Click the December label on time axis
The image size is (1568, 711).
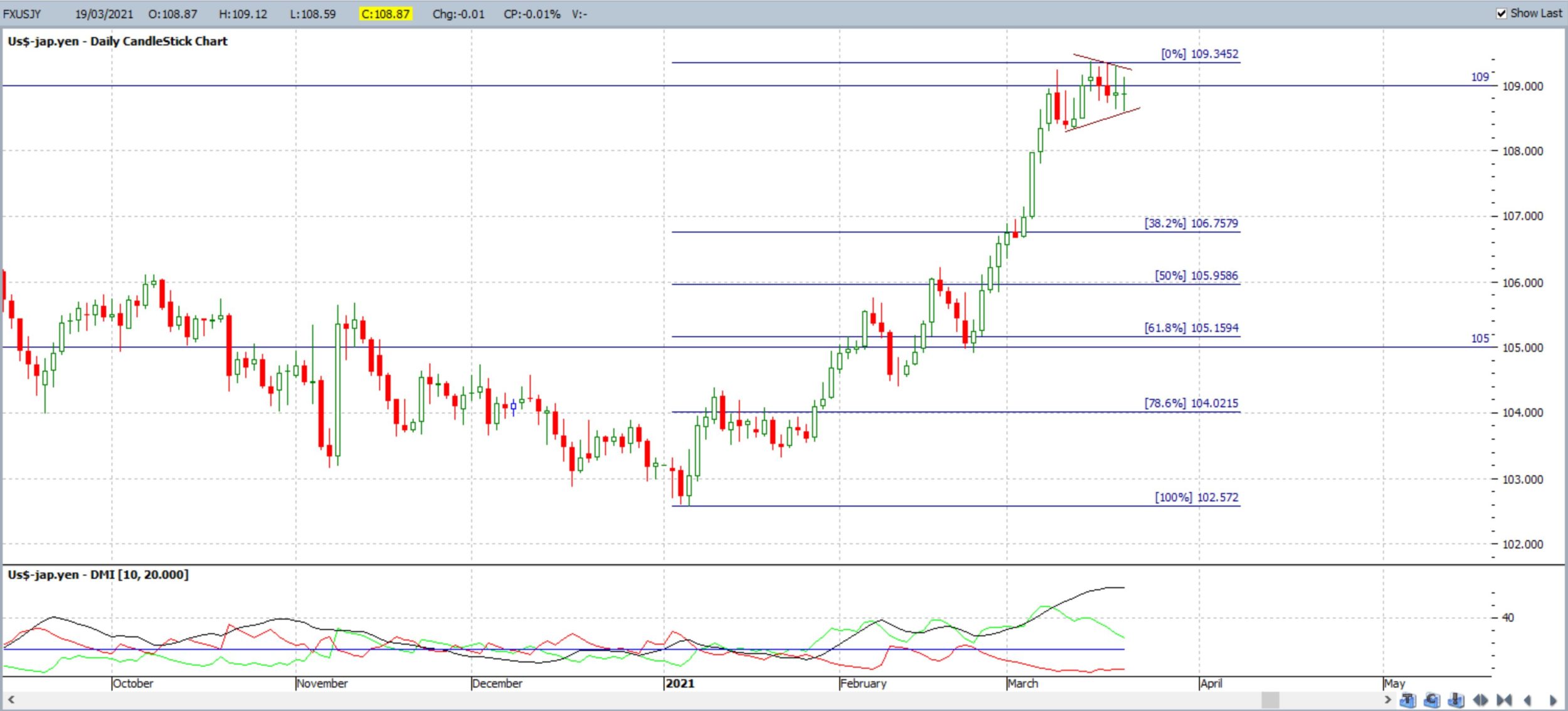pos(497,683)
